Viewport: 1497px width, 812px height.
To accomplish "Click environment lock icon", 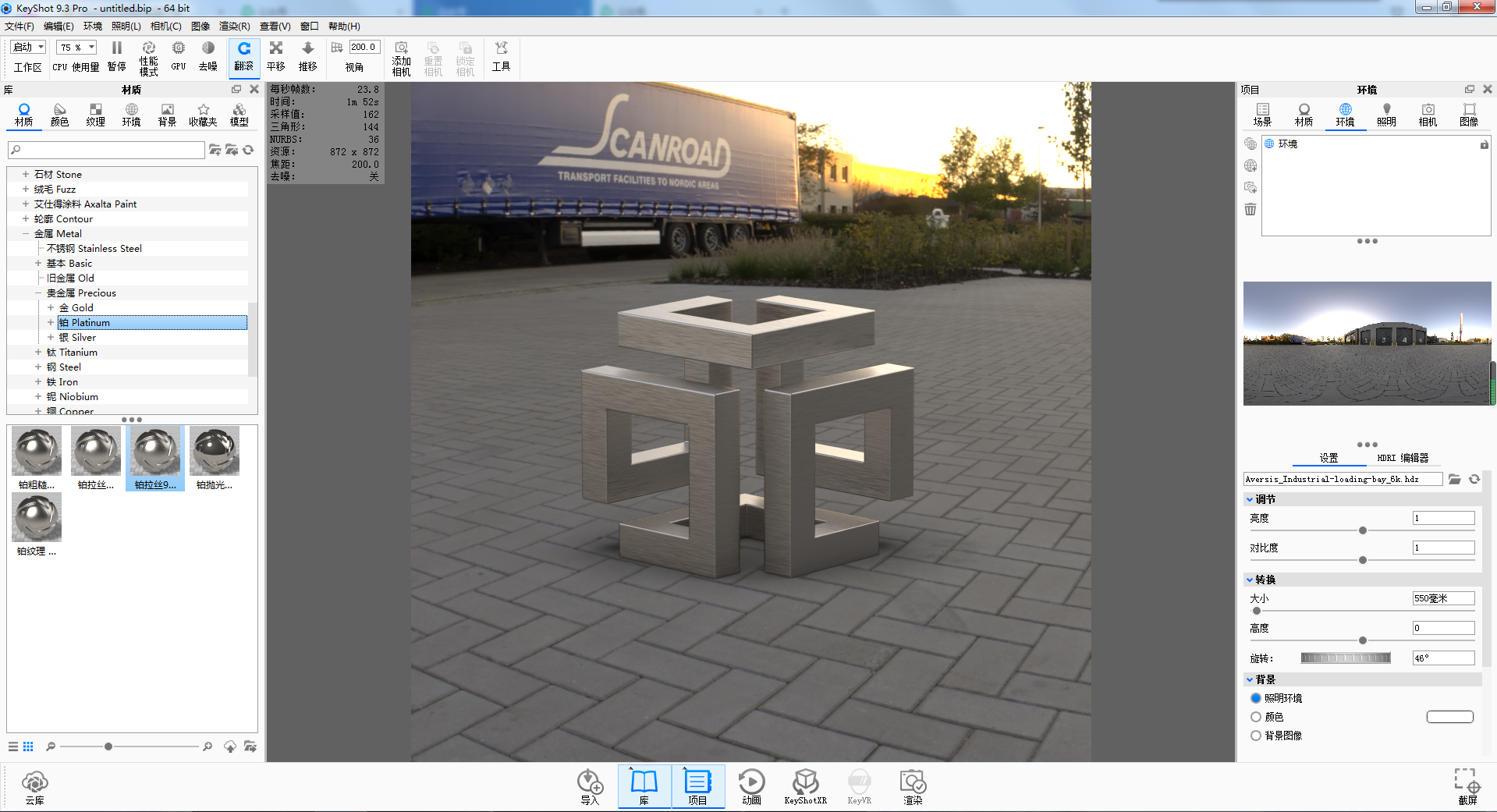I will pos(1484,144).
